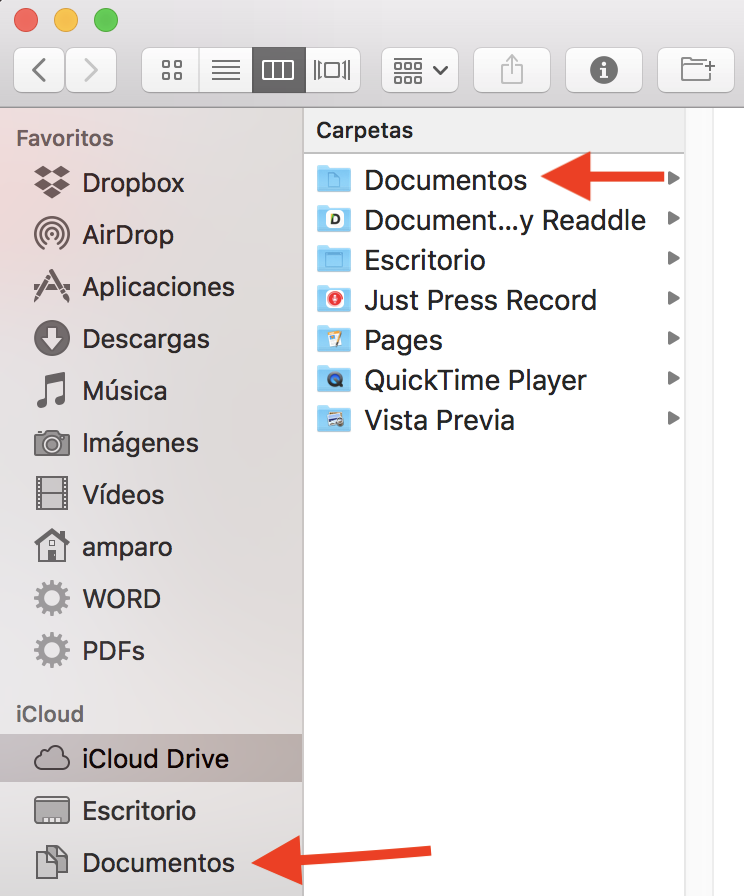
Task: Click the Get Info button
Action: coord(603,69)
